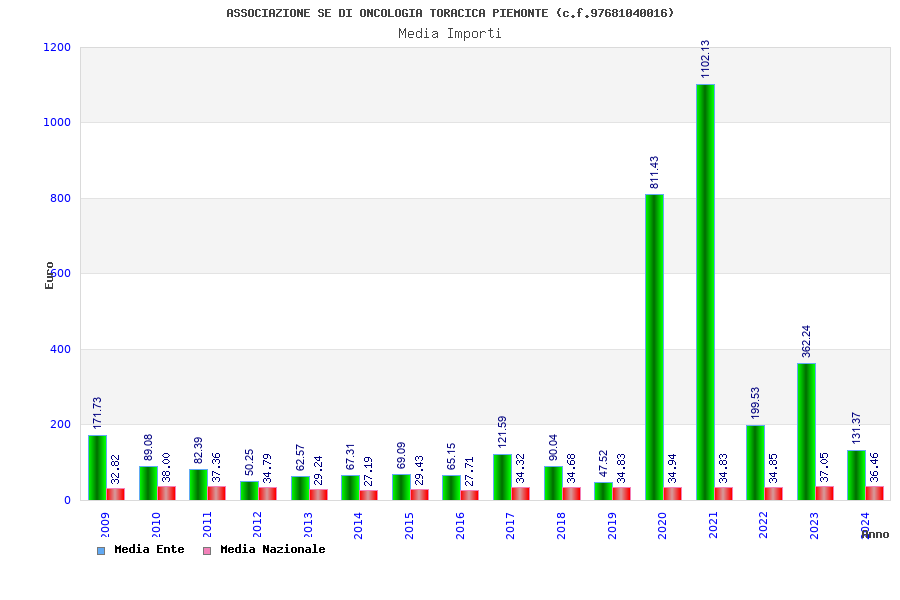Click the 67.31 value label
The height and width of the screenshot is (600, 900).
click(350, 456)
